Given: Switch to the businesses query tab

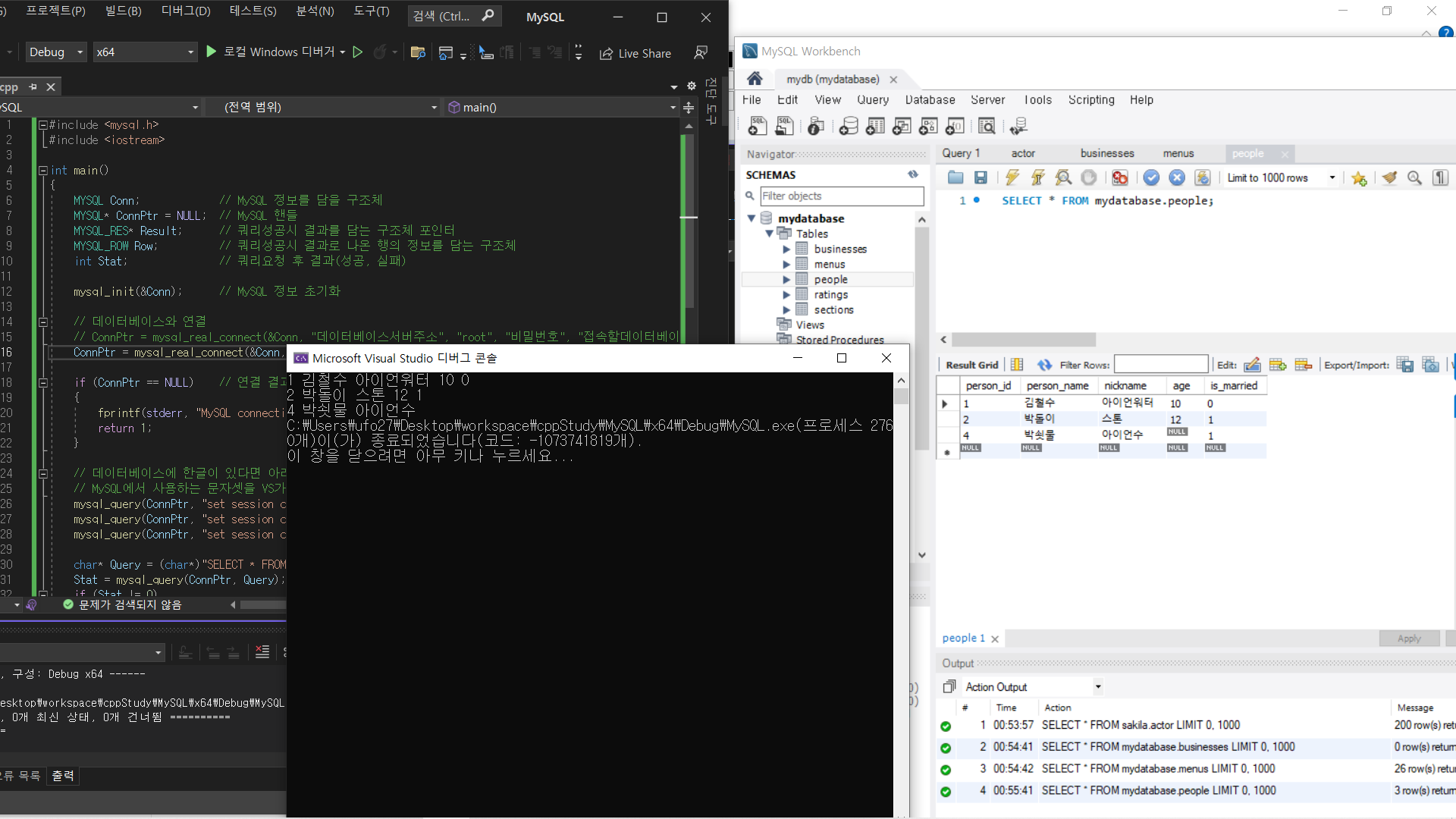Looking at the screenshot, I should point(1106,153).
